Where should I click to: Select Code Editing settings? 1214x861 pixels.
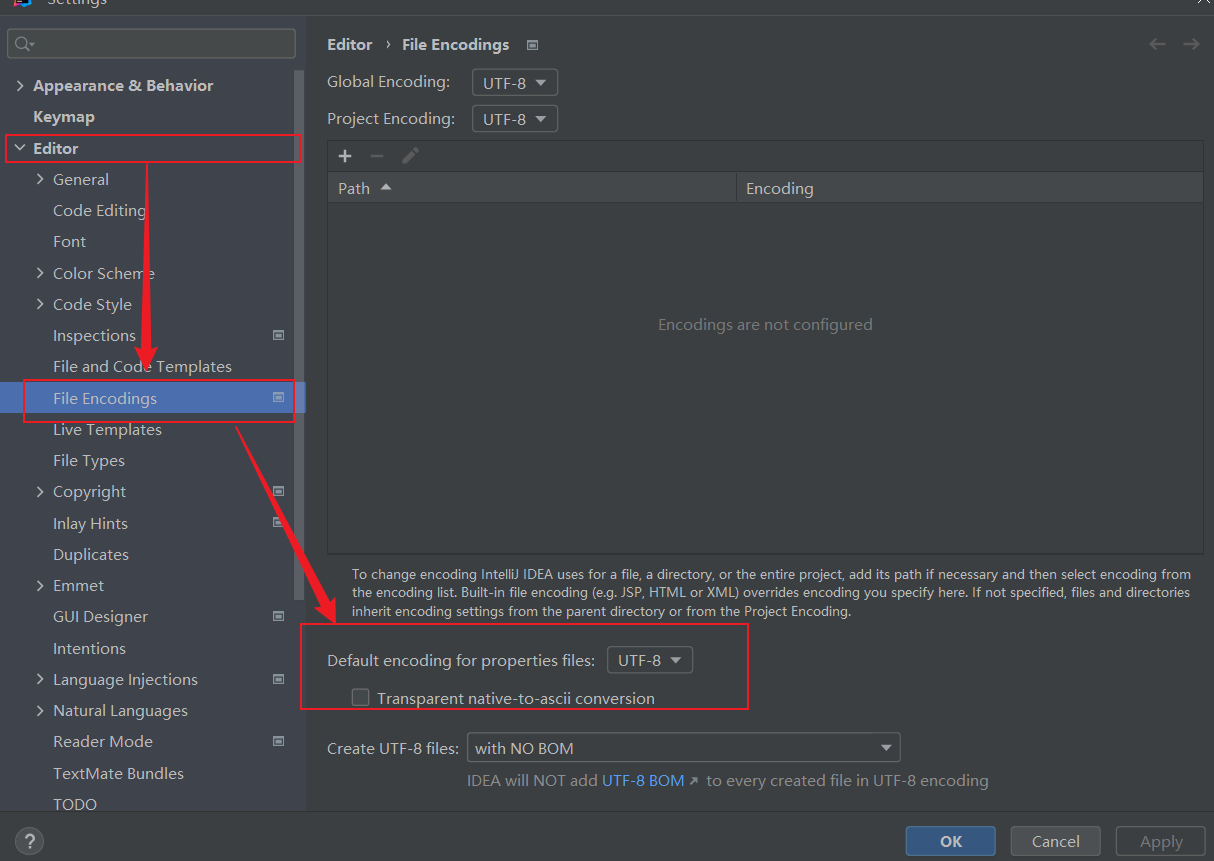point(99,210)
